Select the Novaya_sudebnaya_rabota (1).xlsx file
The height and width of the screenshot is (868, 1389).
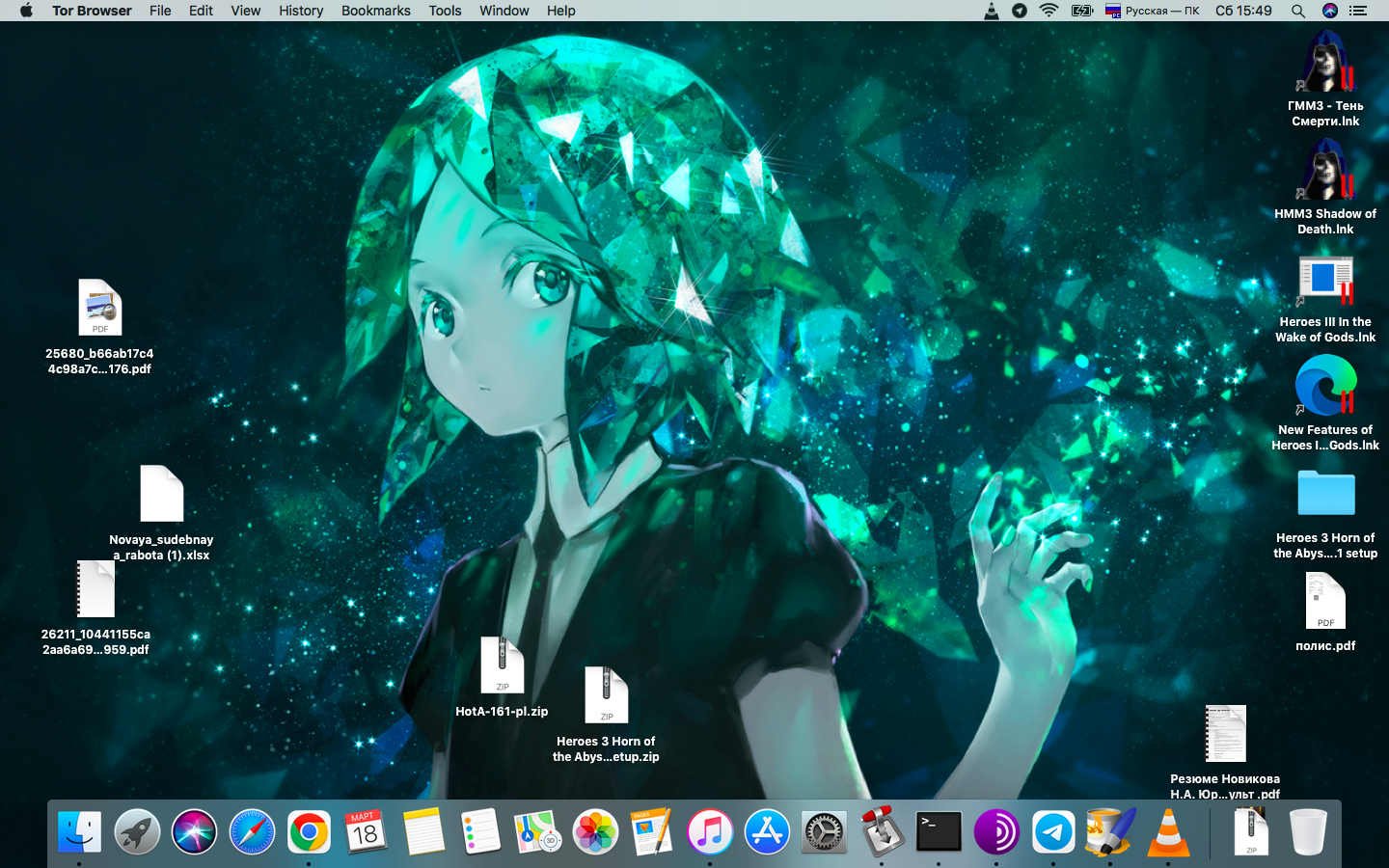pyautogui.click(x=161, y=512)
